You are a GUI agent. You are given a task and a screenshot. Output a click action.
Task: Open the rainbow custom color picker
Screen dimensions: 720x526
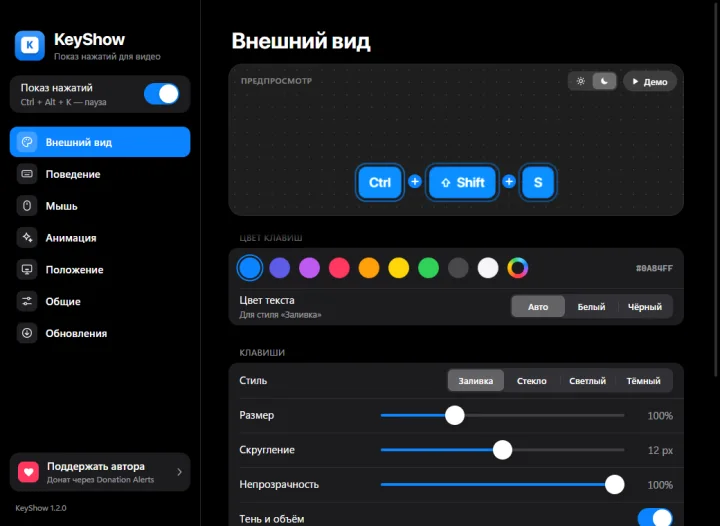click(x=518, y=268)
